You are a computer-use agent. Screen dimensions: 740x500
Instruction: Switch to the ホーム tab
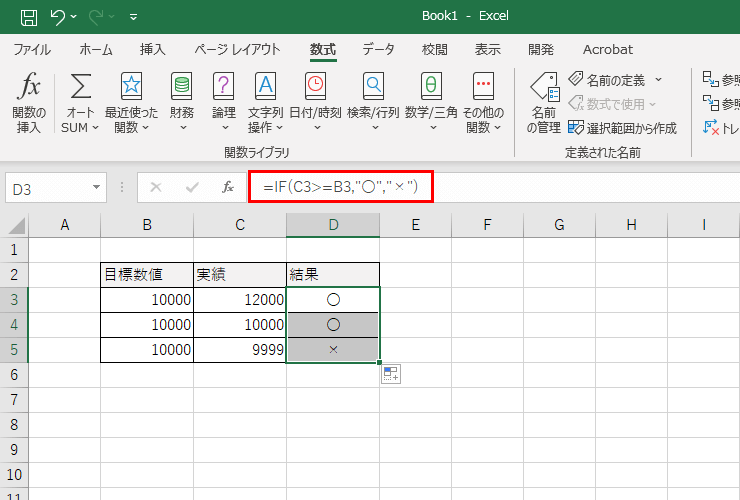[96, 50]
